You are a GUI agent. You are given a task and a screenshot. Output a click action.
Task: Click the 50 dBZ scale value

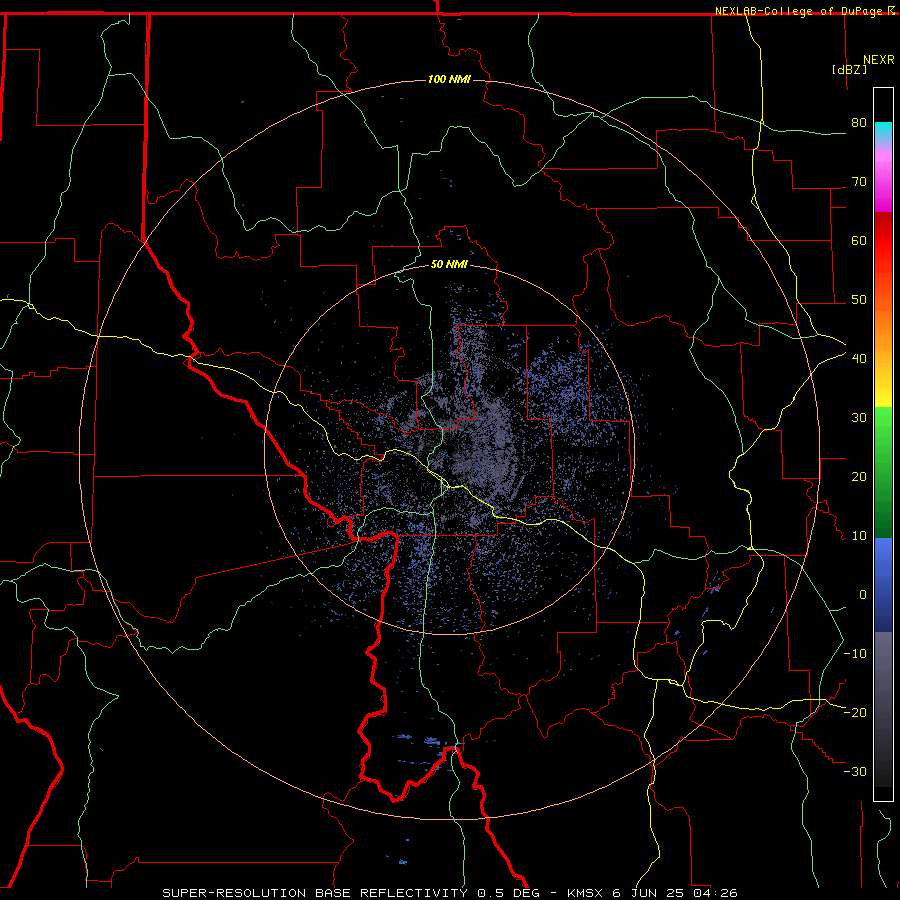tap(859, 300)
